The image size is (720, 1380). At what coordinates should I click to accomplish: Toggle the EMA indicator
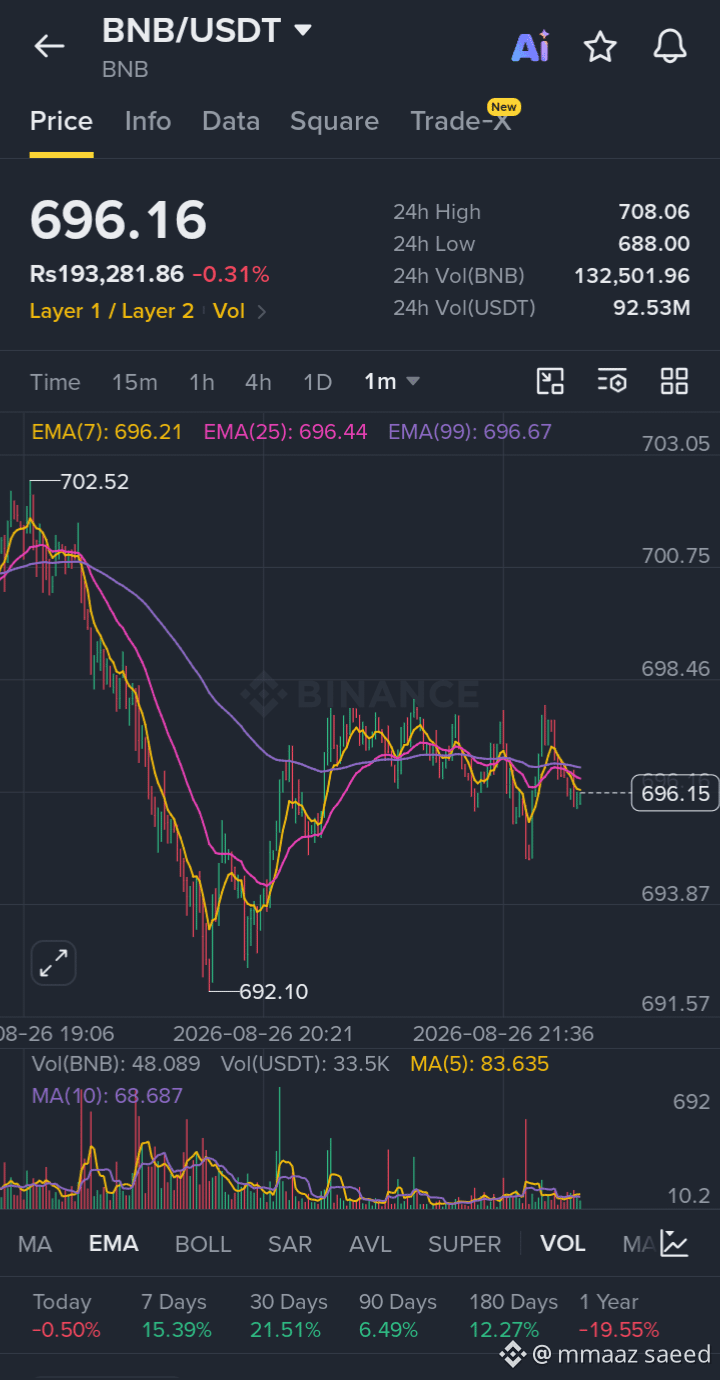coord(114,1244)
